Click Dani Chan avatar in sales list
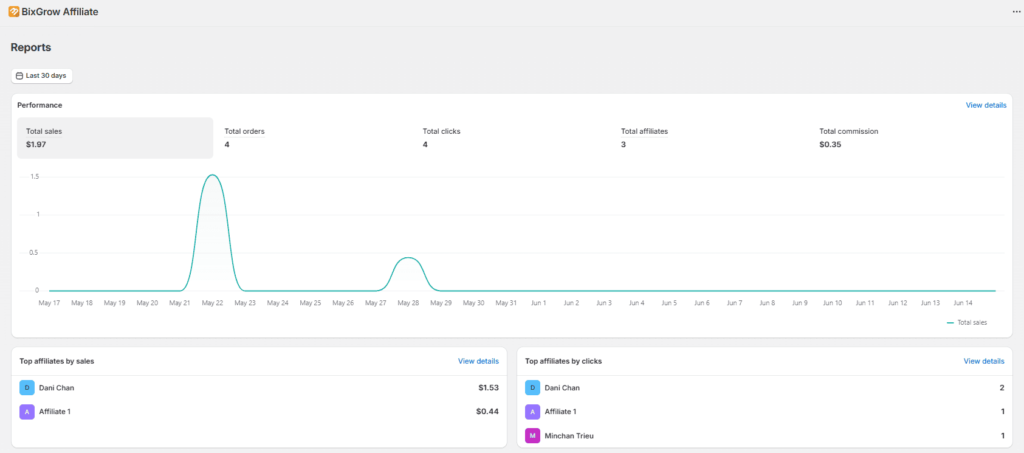Viewport: 1024px width, 453px height. pyautogui.click(x=27, y=388)
